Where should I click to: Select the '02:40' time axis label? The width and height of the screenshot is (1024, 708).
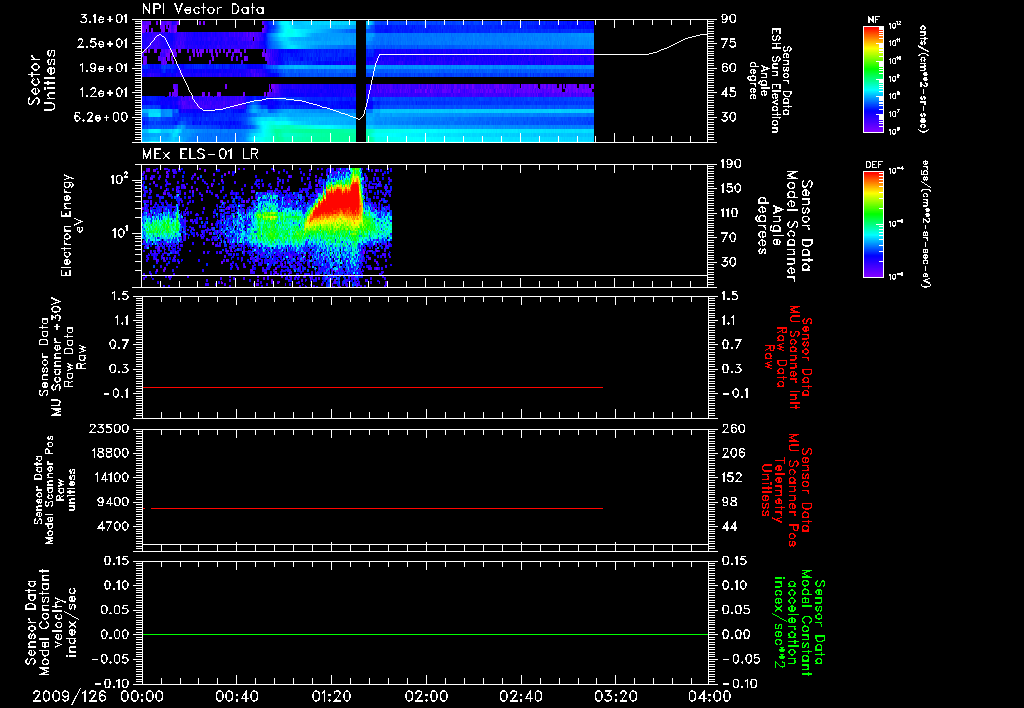pos(520,696)
